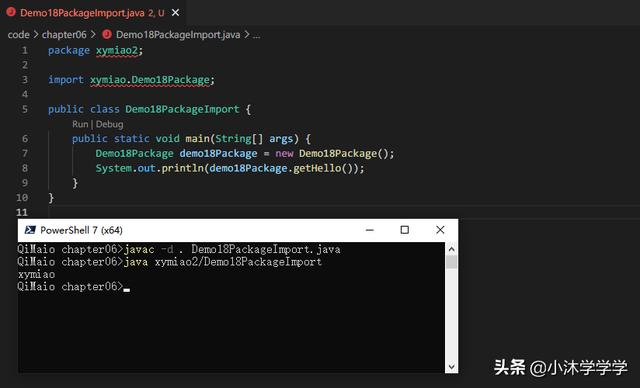
Task: Click the Java error icon on the tab
Action: click(11, 12)
